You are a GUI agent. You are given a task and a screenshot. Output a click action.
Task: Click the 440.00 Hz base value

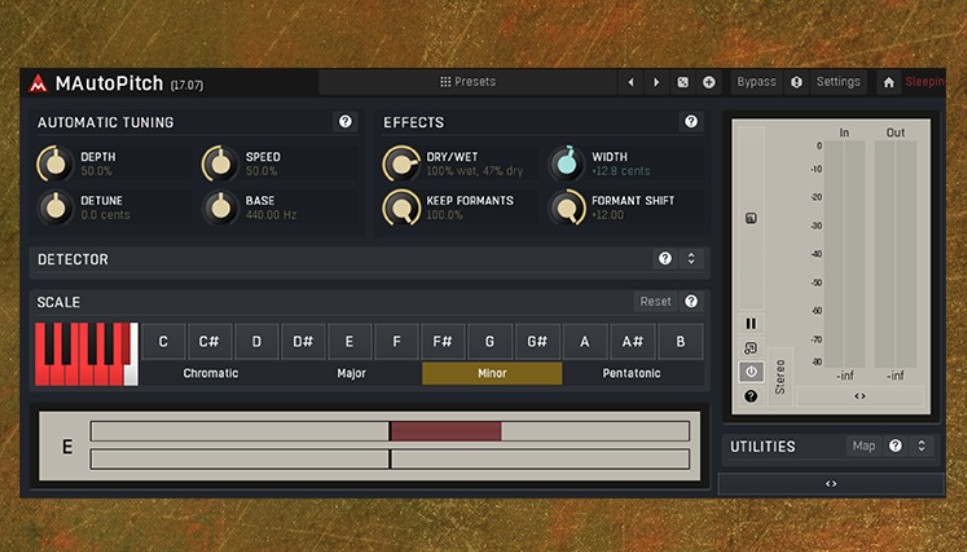point(271,215)
